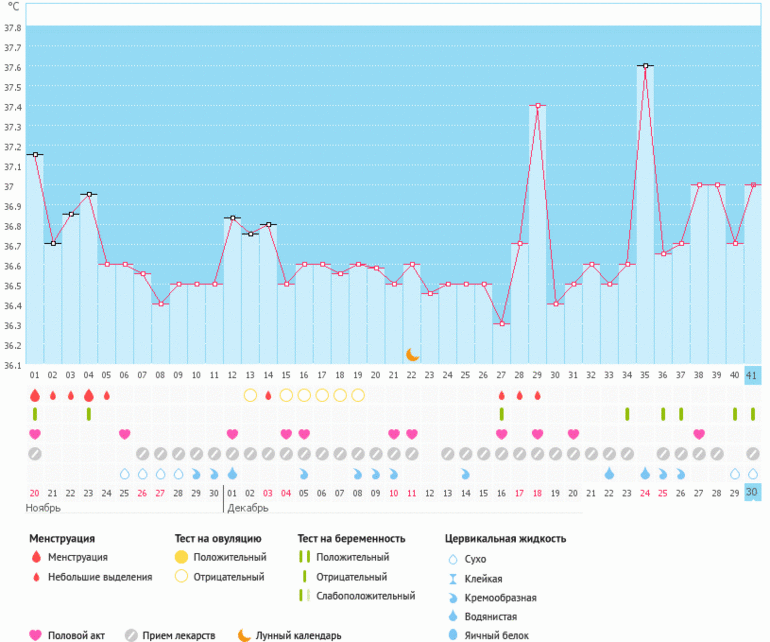Click the heart icon on cycle day 38
Viewport: 770px width, 642px height.
tap(699, 434)
